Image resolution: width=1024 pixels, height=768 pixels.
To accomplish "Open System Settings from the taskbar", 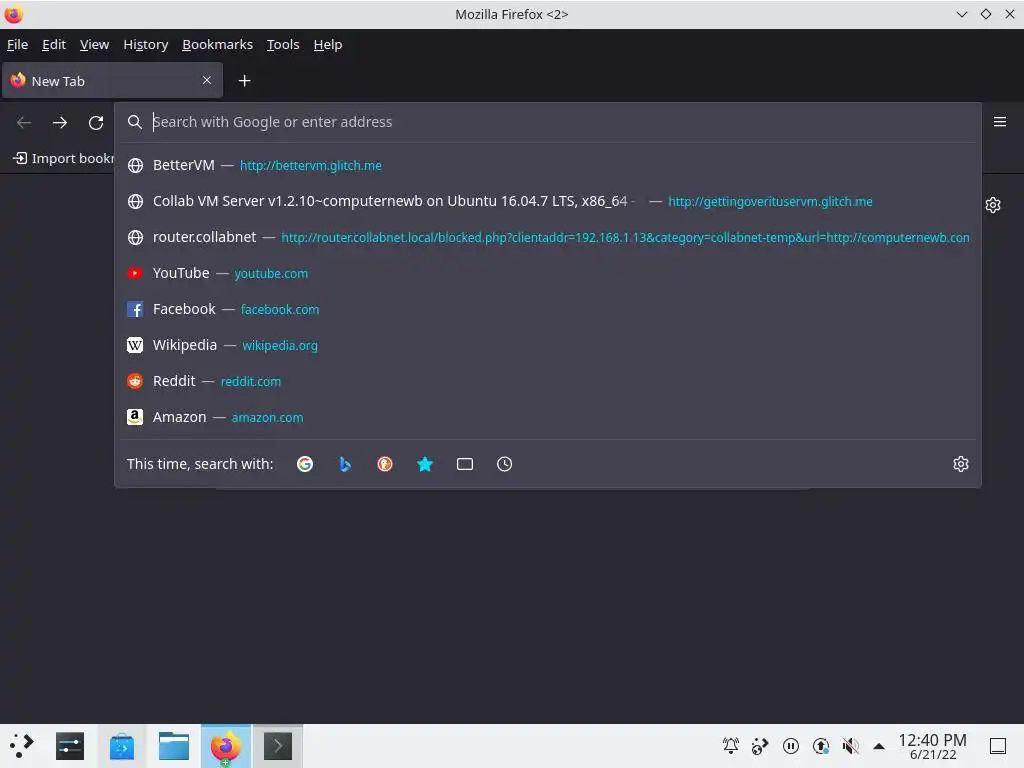I will [70, 746].
